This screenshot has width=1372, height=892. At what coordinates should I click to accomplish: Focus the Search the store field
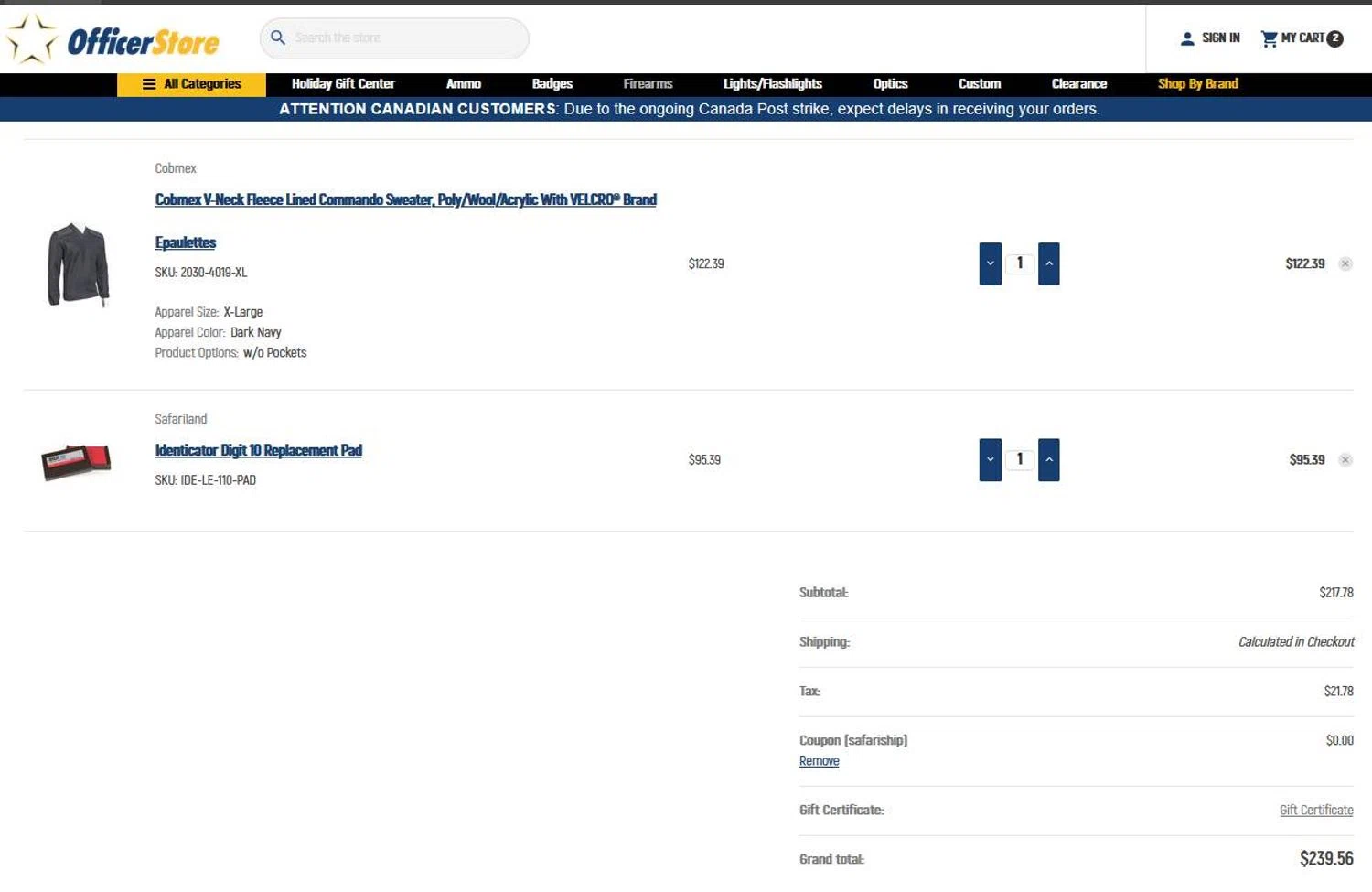click(x=394, y=38)
